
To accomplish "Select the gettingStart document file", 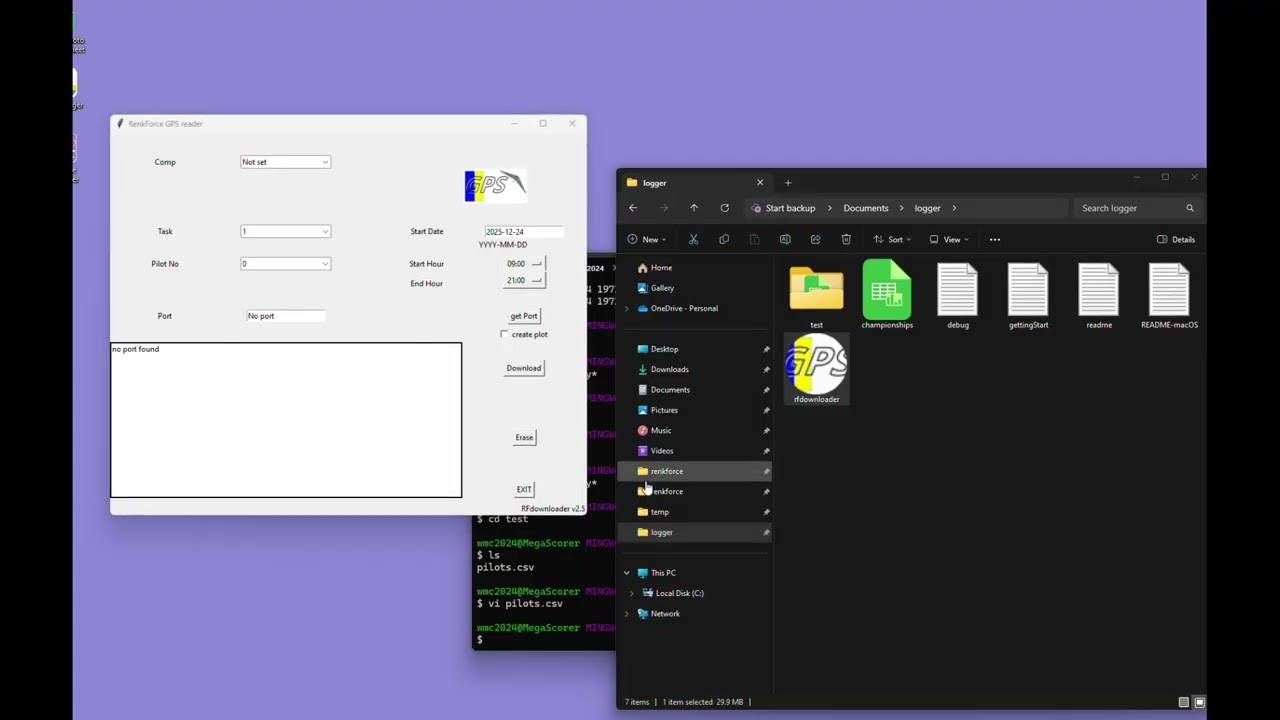I will click(x=1028, y=294).
